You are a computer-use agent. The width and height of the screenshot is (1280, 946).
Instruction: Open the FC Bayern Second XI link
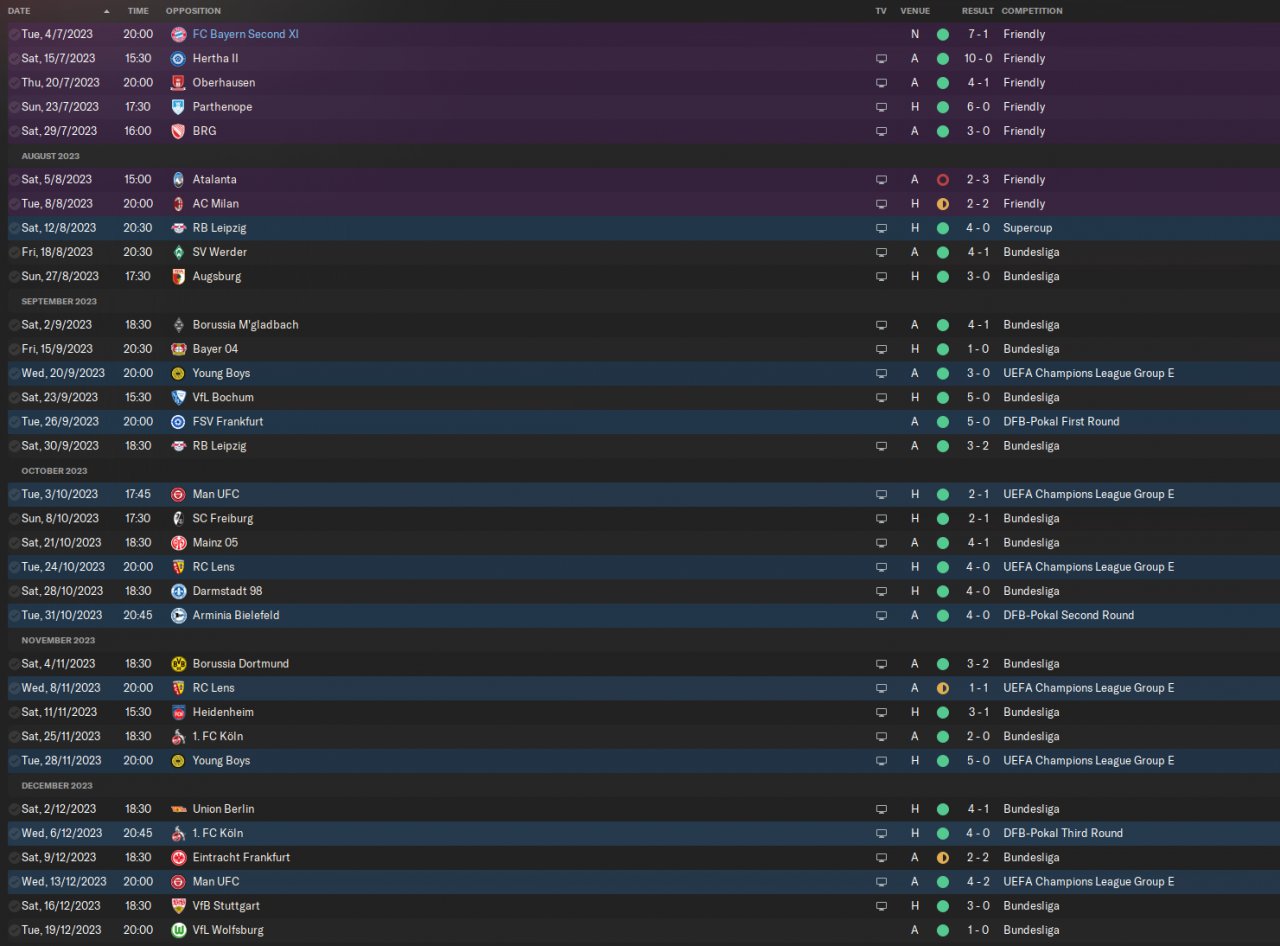[x=245, y=34]
